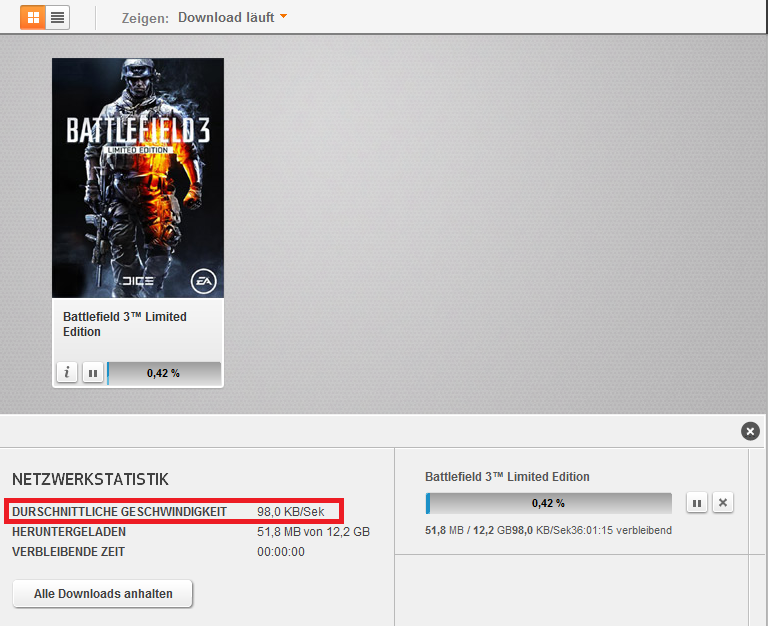Click "DURCHSCHNITTLICHE GESCHWINDIGKEIT" label
This screenshot has height=626, width=768.
point(120,512)
